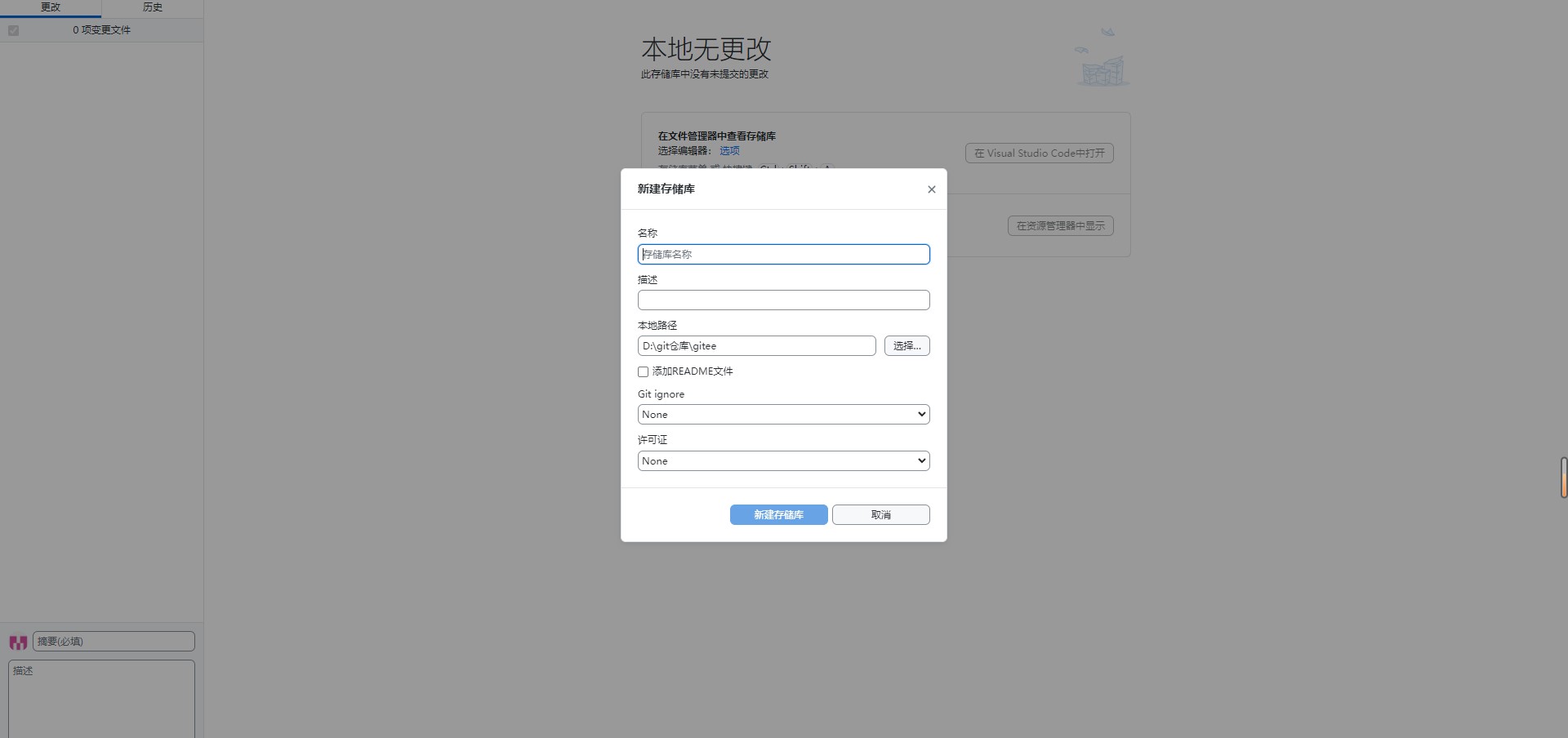Click the 选择... button for local path
The height and width of the screenshot is (738, 1568).
pyautogui.click(x=906, y=345)
